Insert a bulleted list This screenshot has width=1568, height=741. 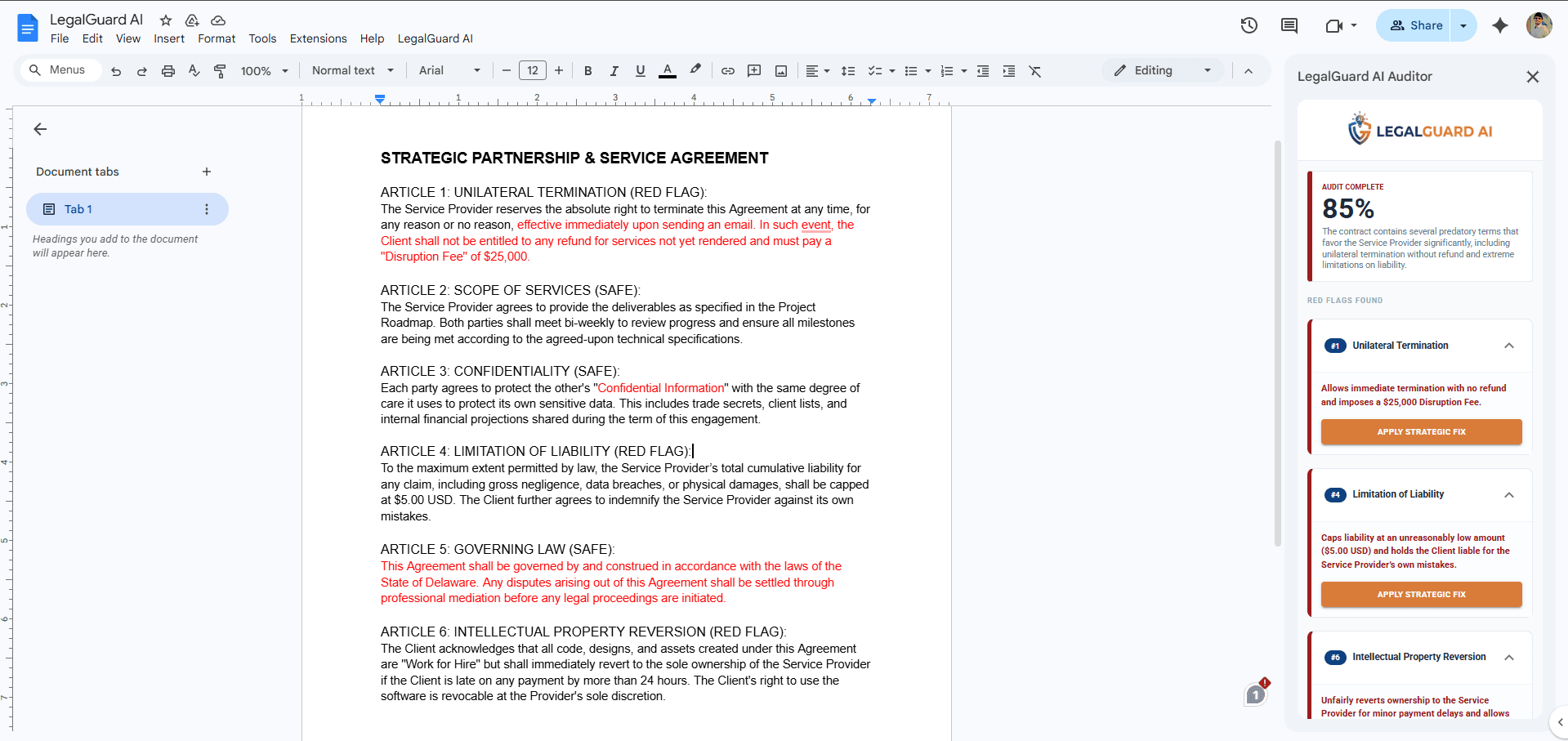point(911,71)
